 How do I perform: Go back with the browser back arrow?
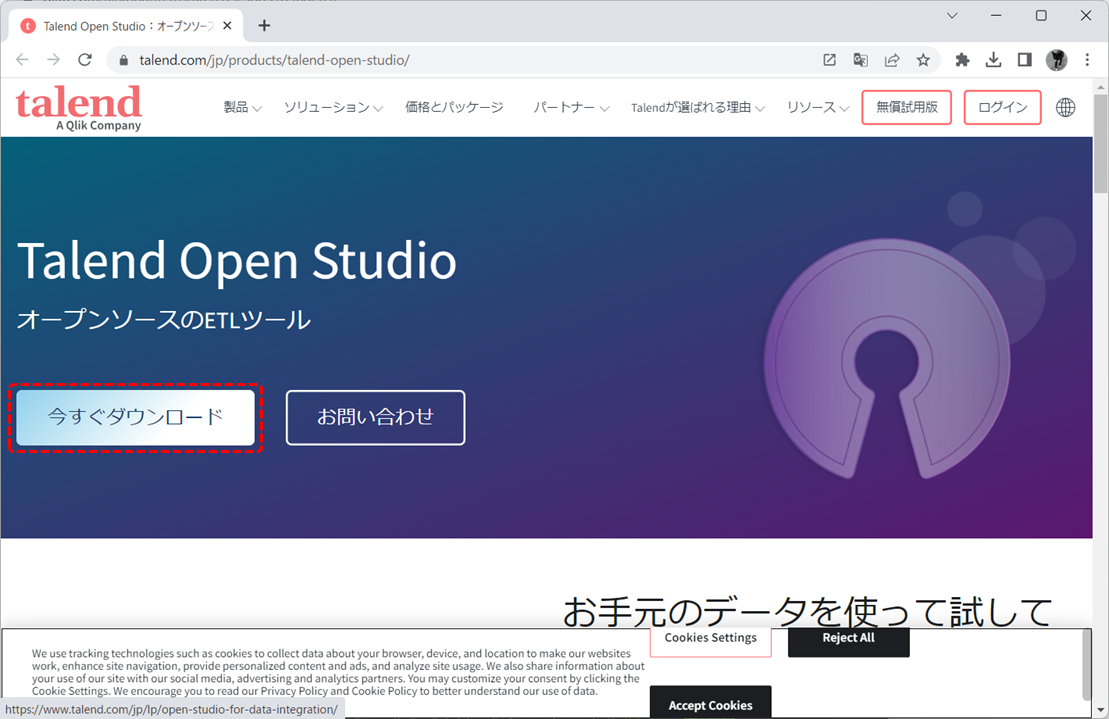point(22,60)
